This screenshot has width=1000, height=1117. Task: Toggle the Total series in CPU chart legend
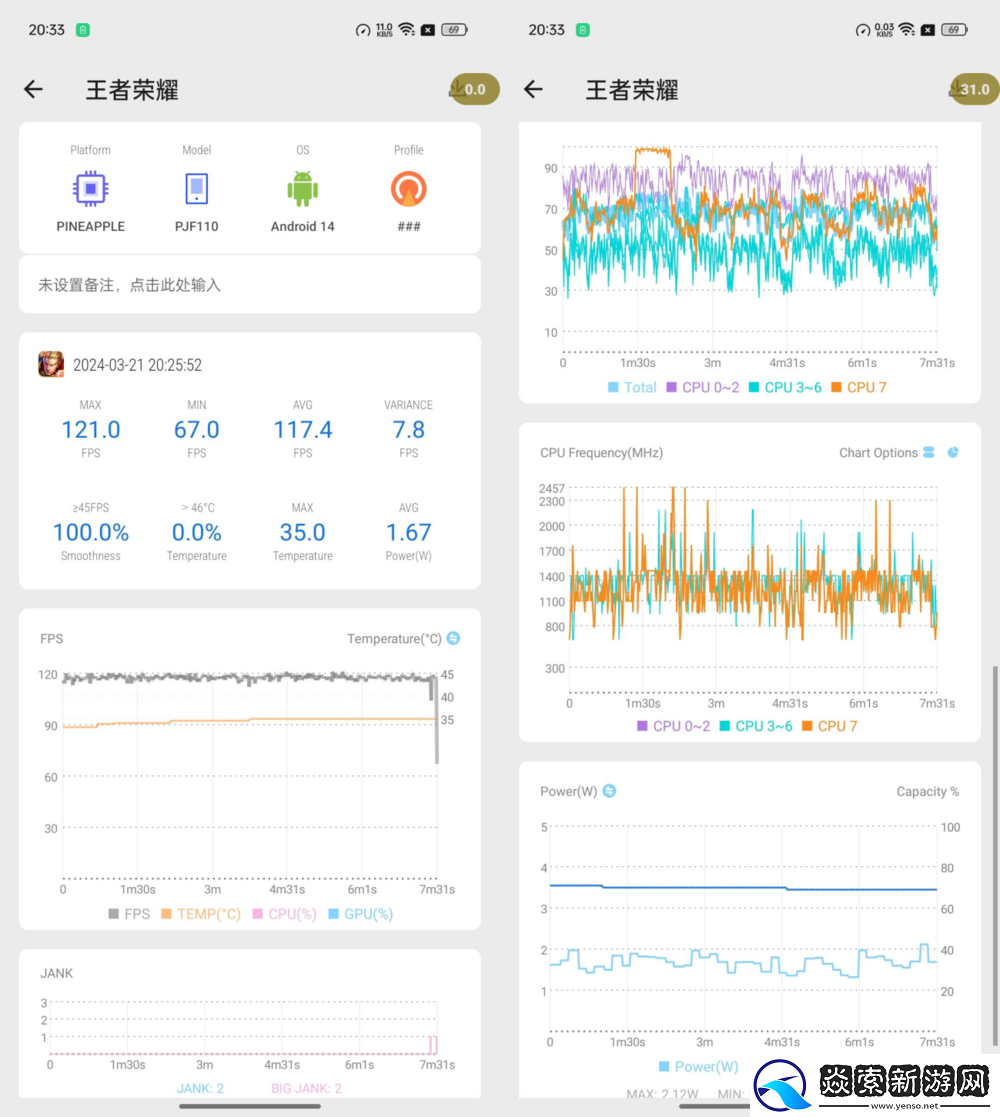tap(633, 387)
